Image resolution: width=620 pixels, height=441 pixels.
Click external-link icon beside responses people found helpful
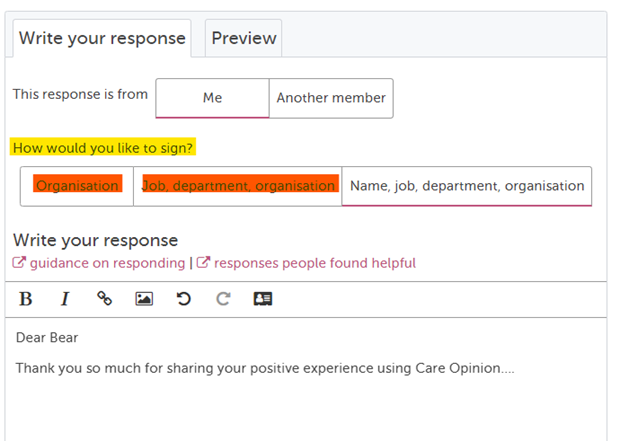(x=203, y=263)
